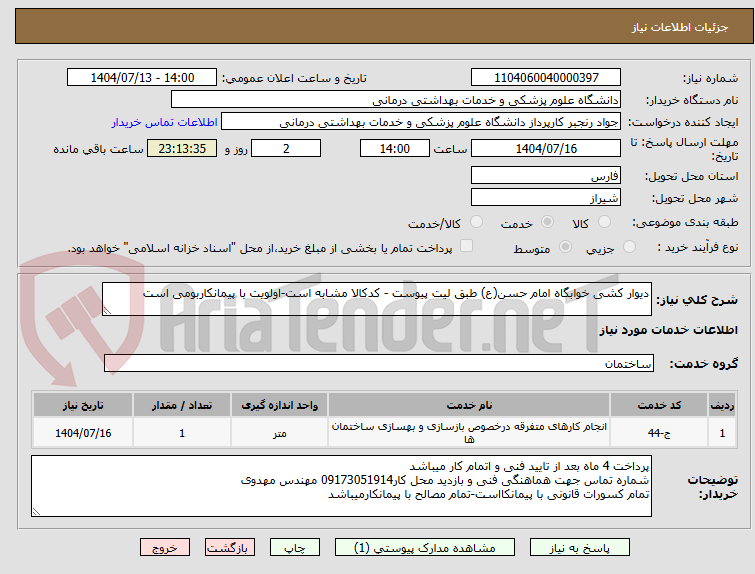Click the 'نام خدمت' column header
755x574 pixels.
click(x=469, y=405)
